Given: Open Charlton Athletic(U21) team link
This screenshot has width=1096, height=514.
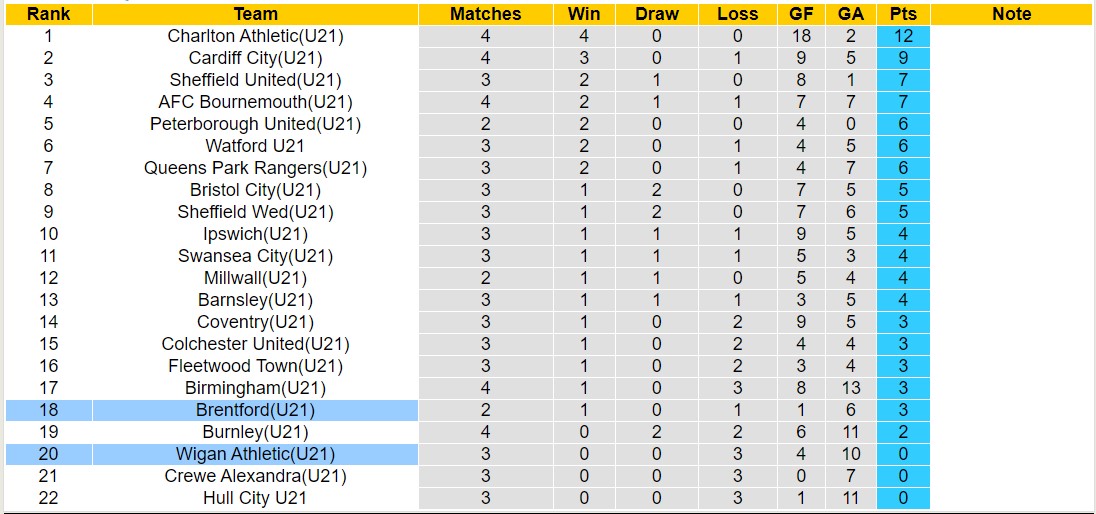Looking at the screenshot, I should tap(255, 36).
